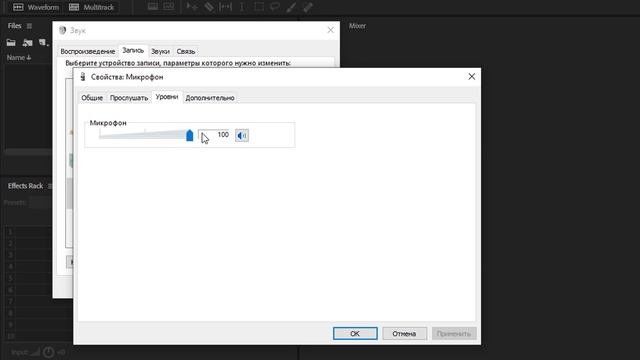Viewport: 640px width, 360px height.
Task: Open the Files panel menu icon
Action: click(29, 26)
